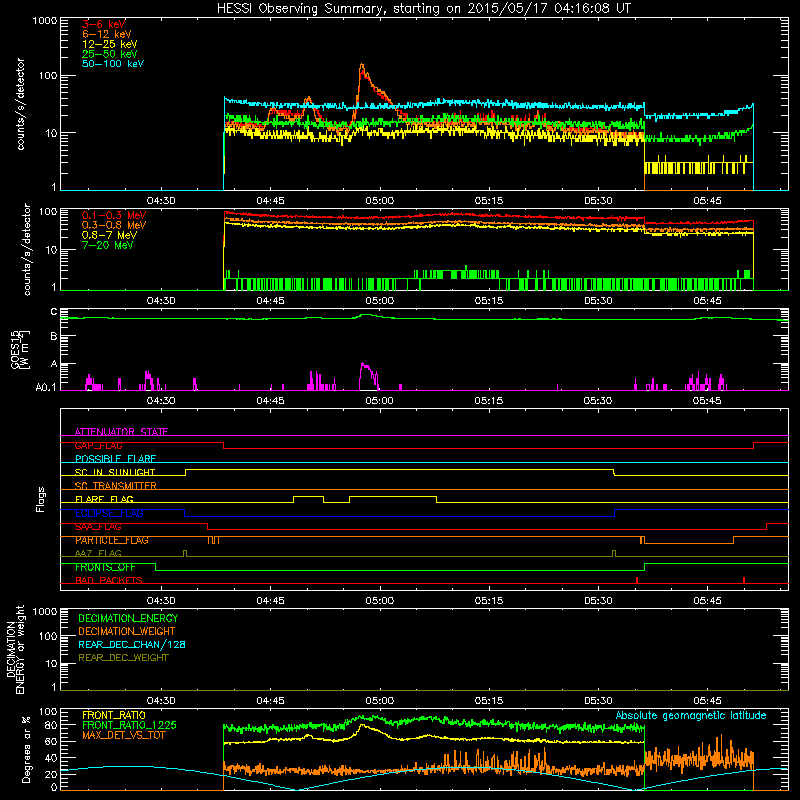Screen dimensions: 800x800
Task: Select the 0.1-0.3 MeV legend label
Action: coord(113,215)
